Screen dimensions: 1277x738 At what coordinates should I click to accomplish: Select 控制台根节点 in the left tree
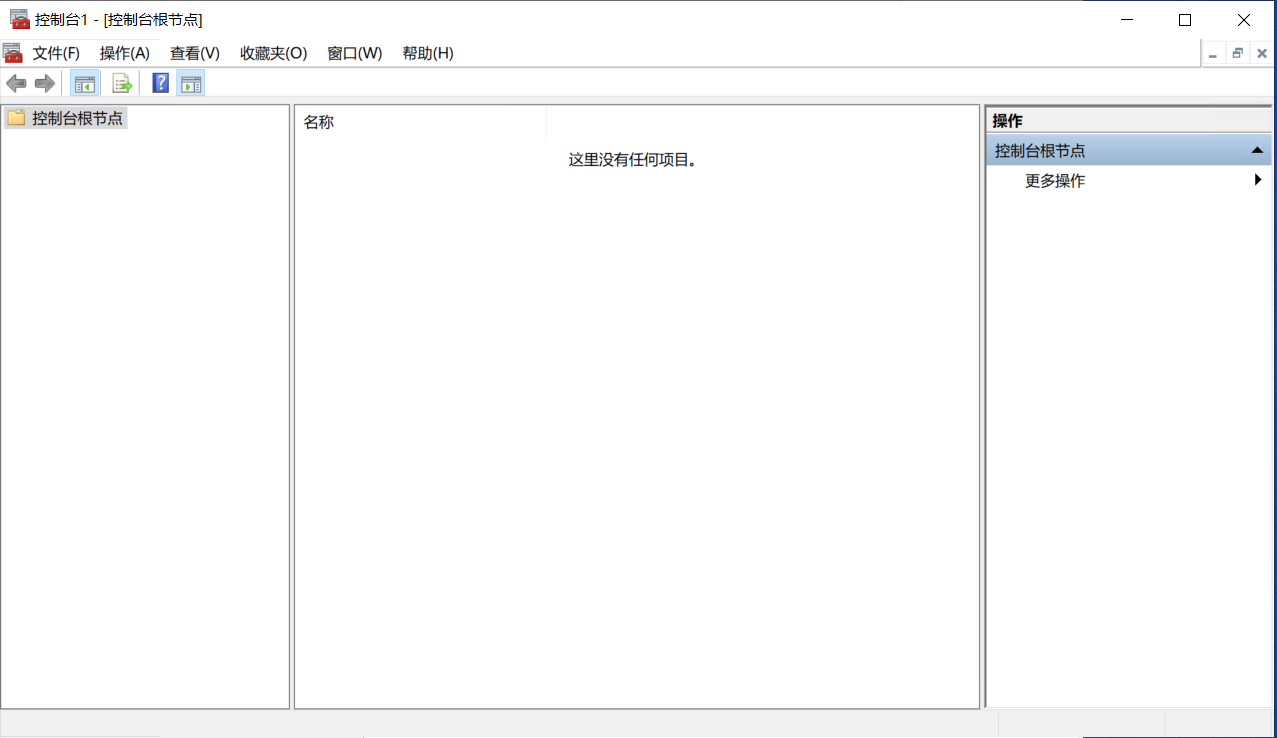[66, 118]
